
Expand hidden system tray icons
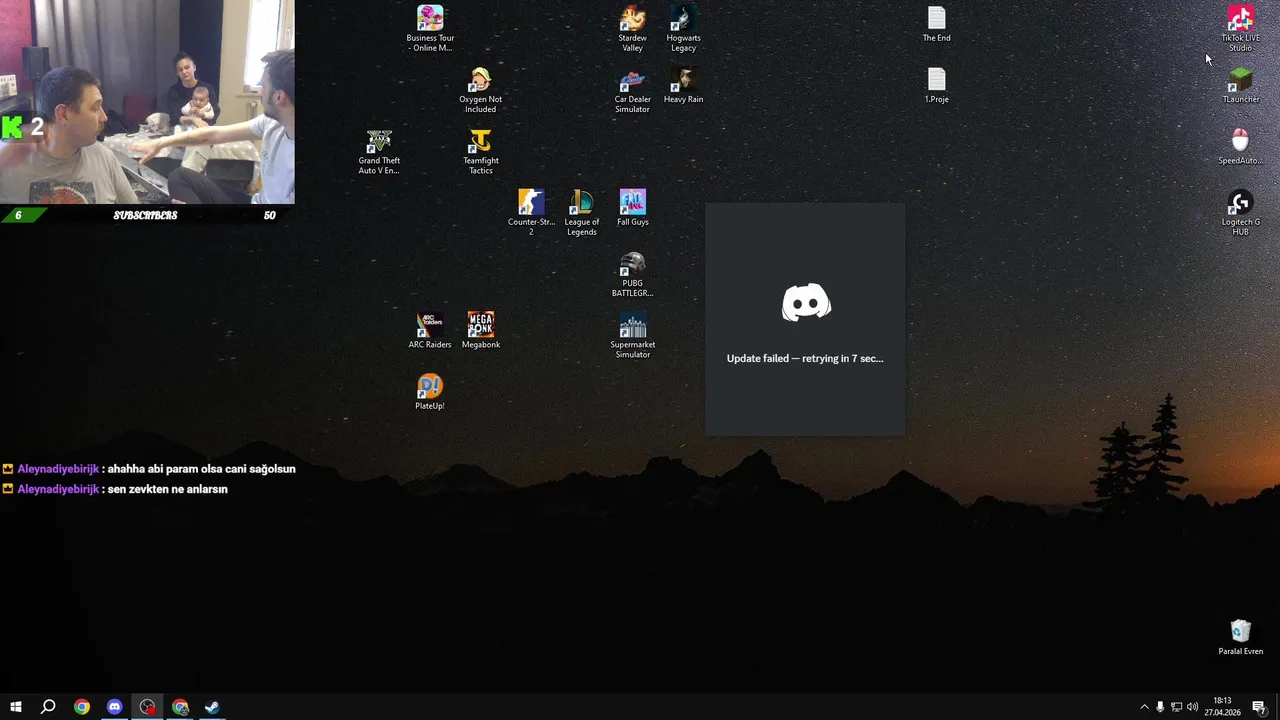(1144, 707)
